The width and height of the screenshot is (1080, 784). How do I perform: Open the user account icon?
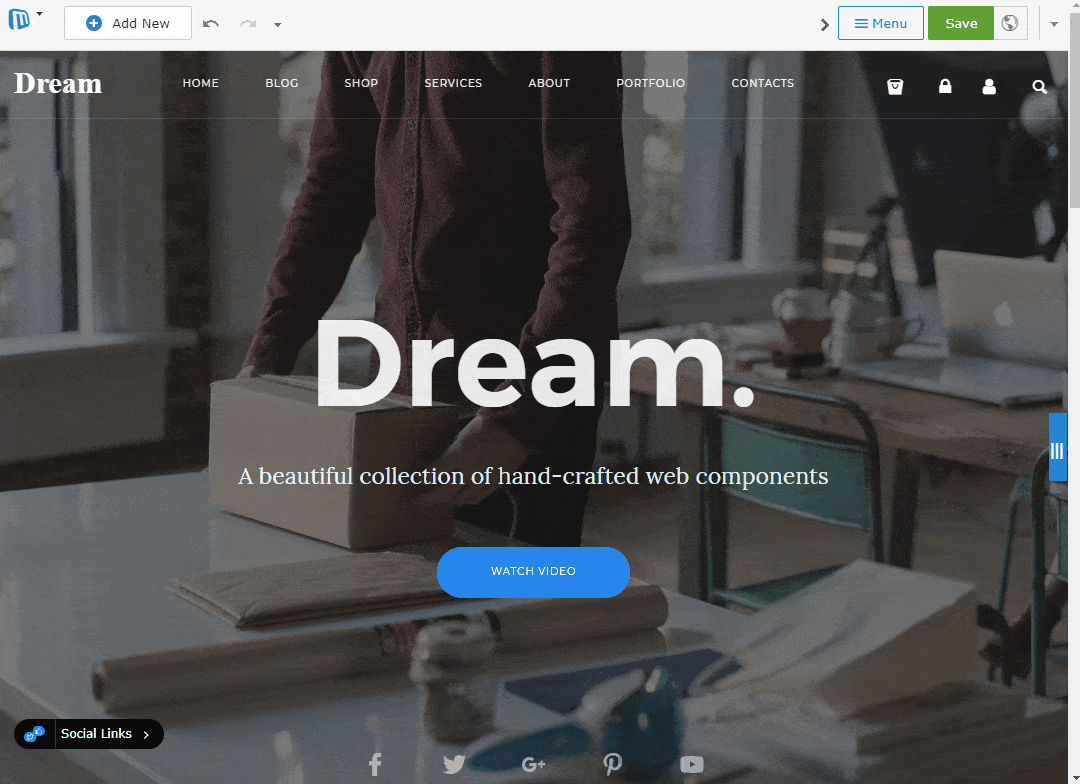pos(989,86)
